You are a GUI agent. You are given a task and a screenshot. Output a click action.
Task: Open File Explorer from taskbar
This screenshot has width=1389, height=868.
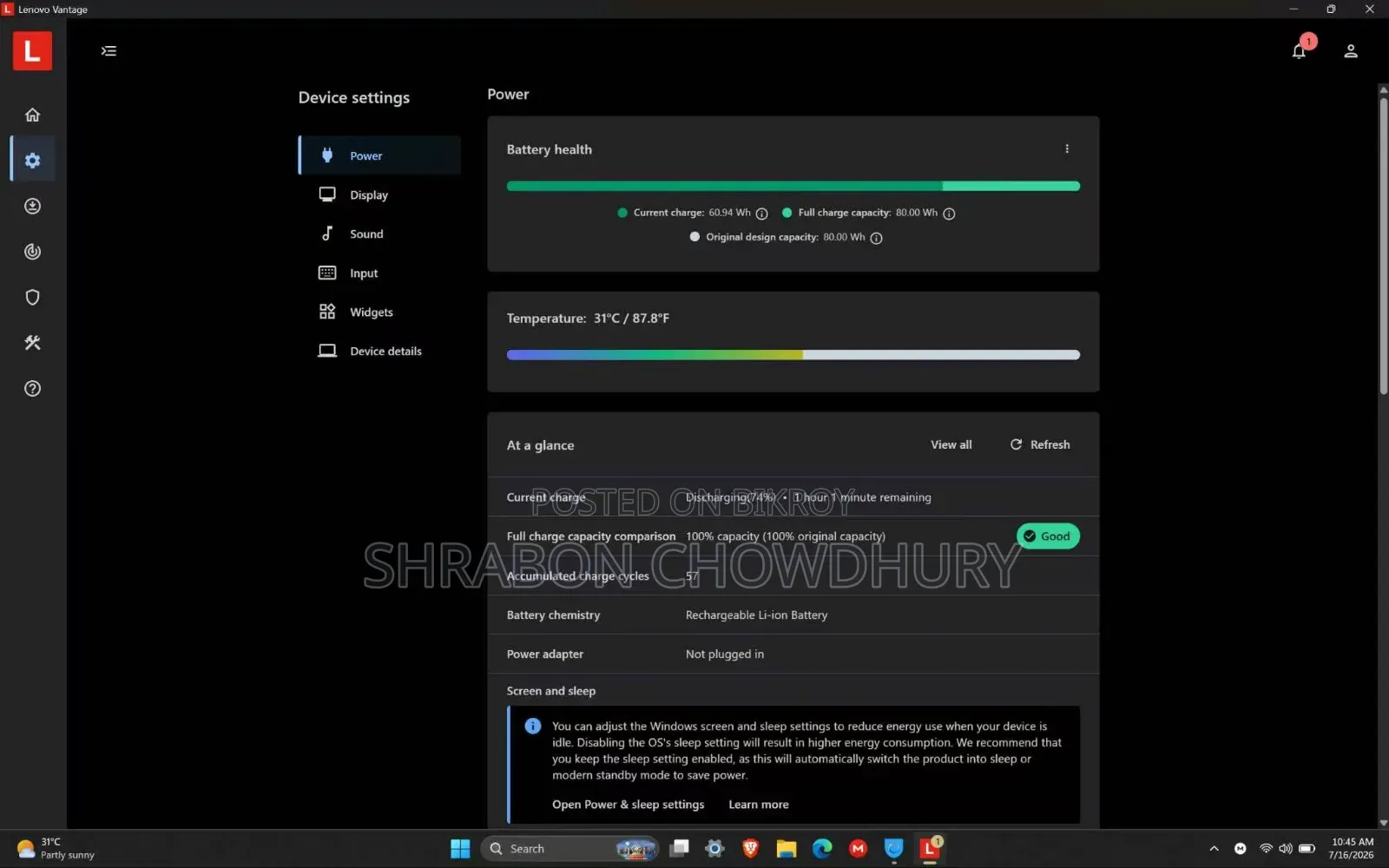click(787, 848)
